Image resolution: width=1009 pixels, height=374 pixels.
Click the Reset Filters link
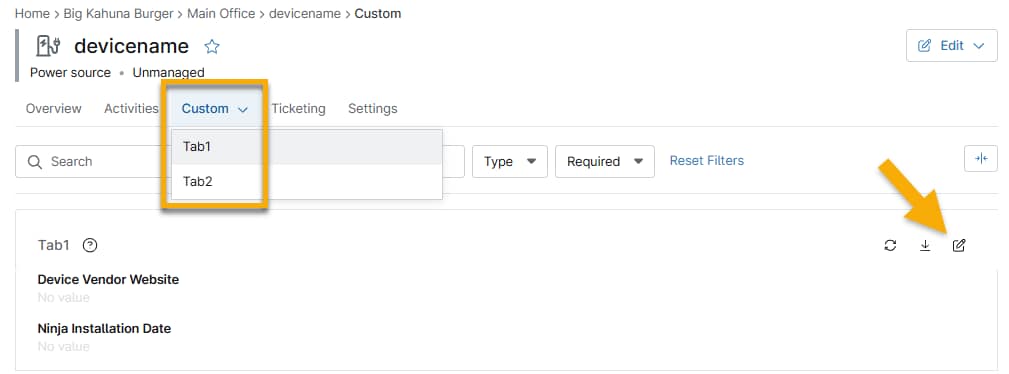click(707, 161)
